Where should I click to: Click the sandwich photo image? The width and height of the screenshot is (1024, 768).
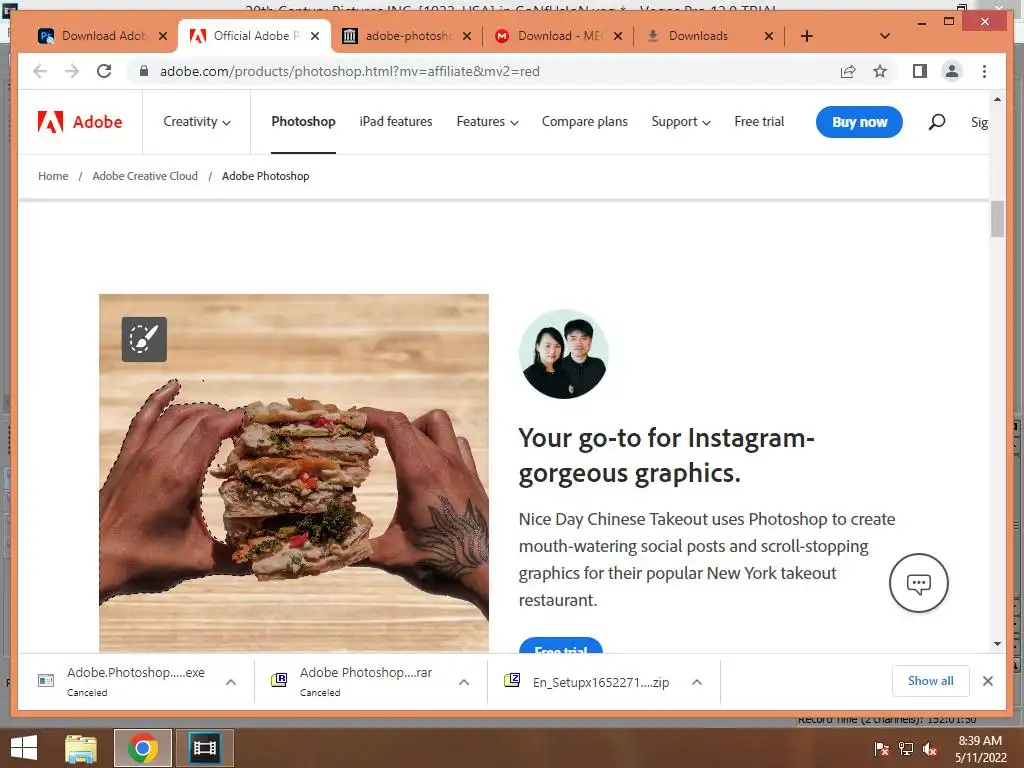(294, 473)
